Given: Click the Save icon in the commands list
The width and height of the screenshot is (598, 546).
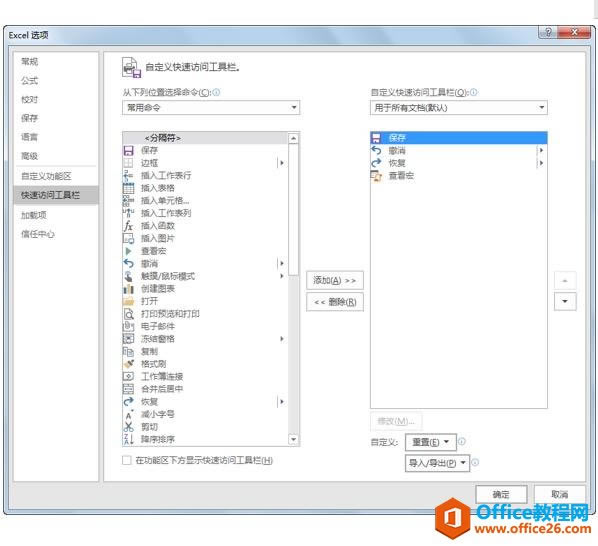Looking at the screenshot, I should point(129,151).
